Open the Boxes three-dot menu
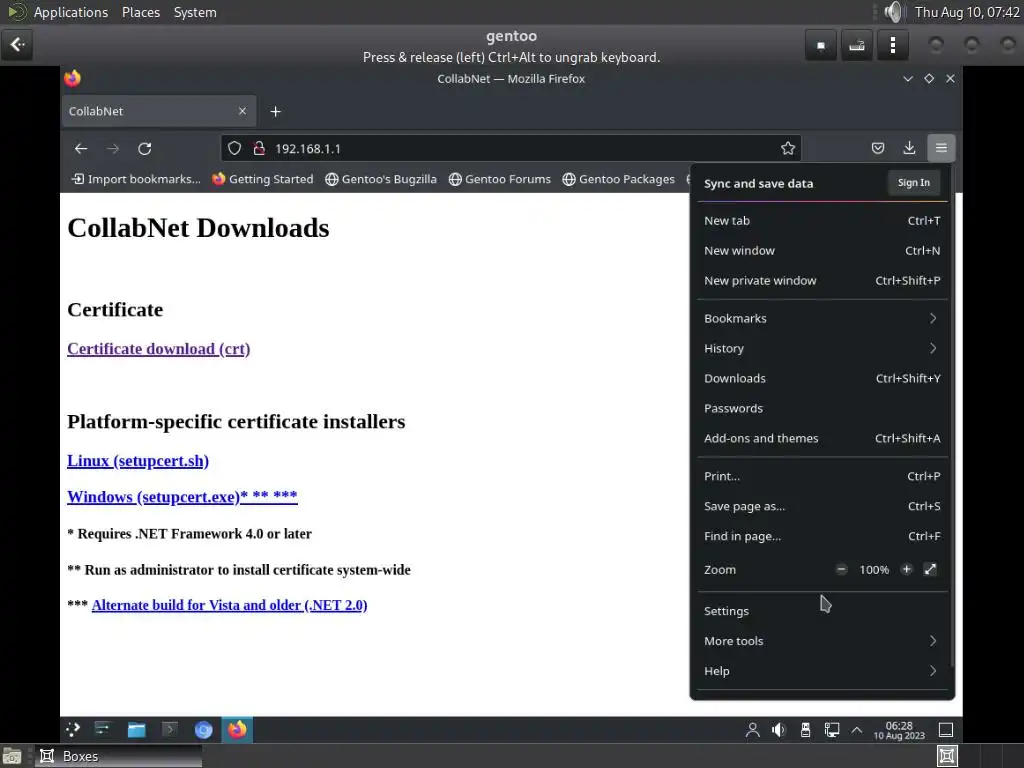The height and width of the screenshot is (768, 1024). pos(893,46)
